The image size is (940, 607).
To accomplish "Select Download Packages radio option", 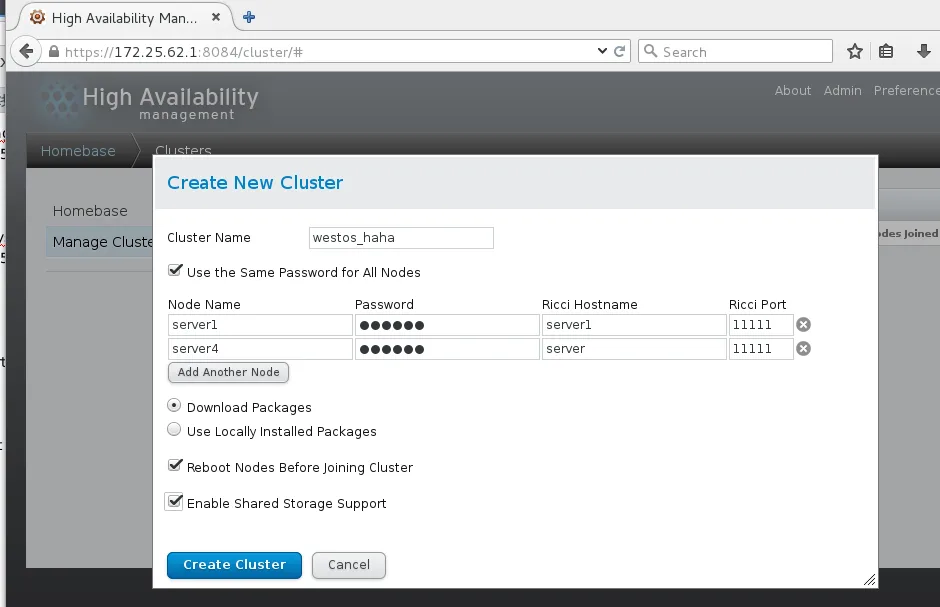I will coord(174,406).
